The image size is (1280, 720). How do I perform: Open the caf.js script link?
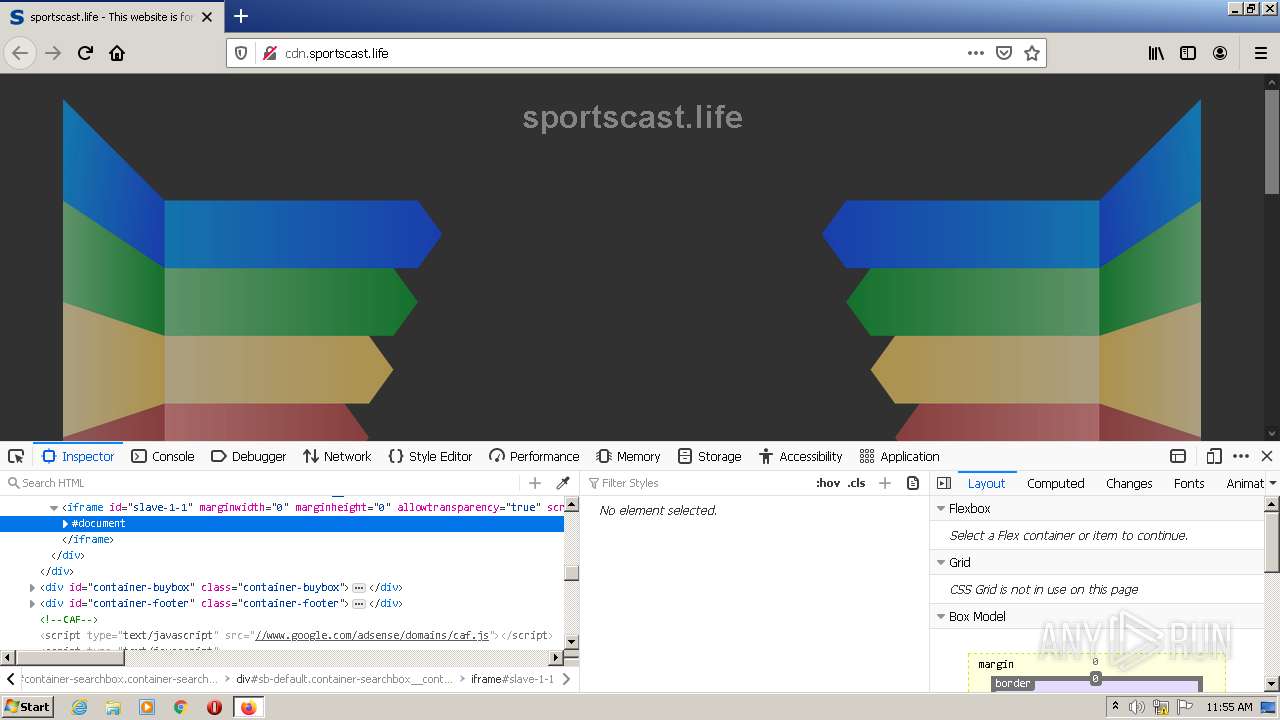coord(372,635)
